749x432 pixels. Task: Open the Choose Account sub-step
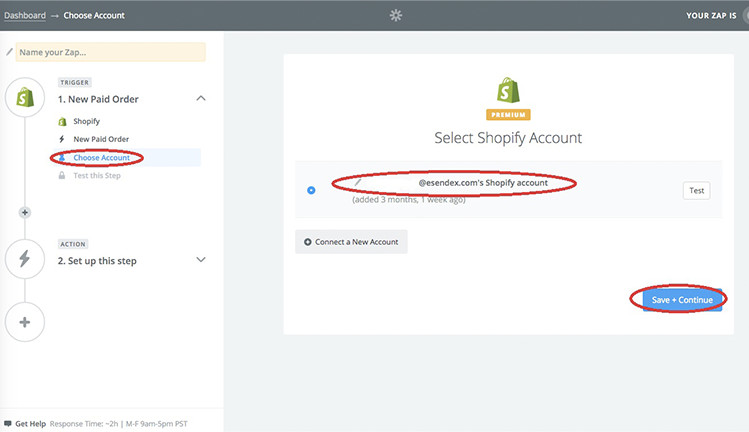coord(101,158)
